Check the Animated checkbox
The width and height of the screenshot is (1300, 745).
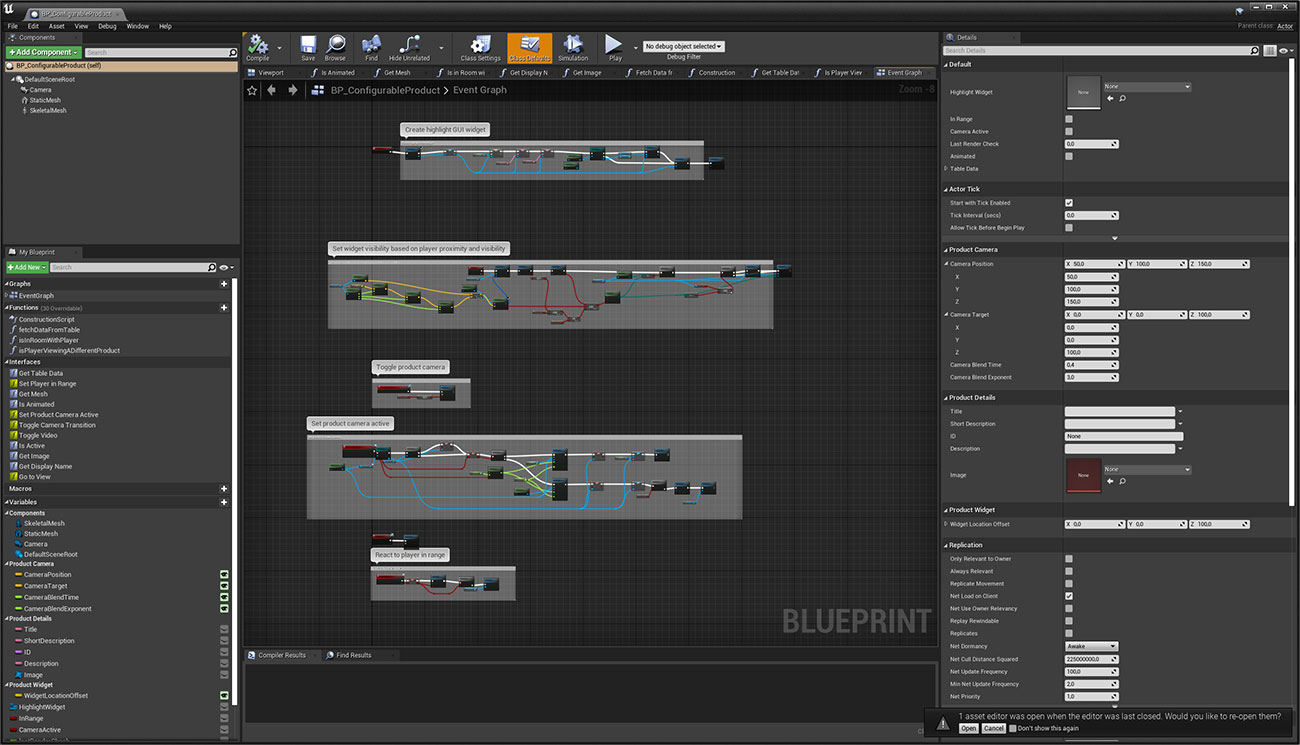[1069, 156]
